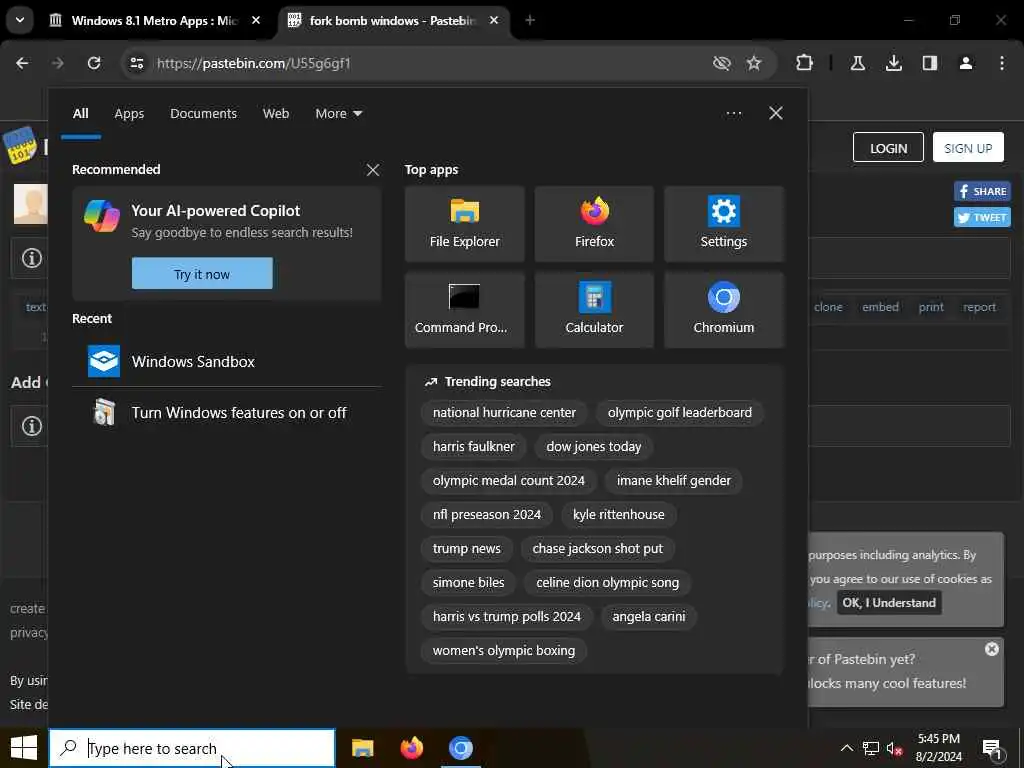
Task: Open Settings from Top apps
Action: [724, 224]
